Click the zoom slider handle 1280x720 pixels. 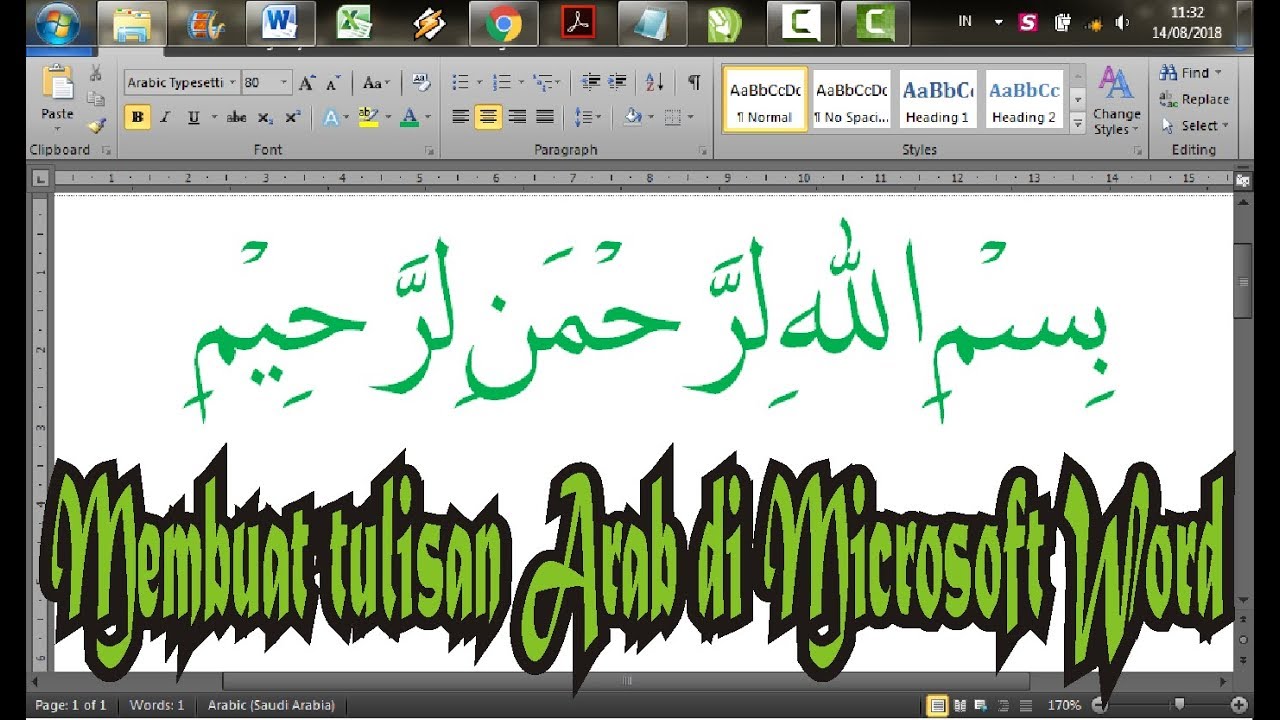click(1180, 705)
